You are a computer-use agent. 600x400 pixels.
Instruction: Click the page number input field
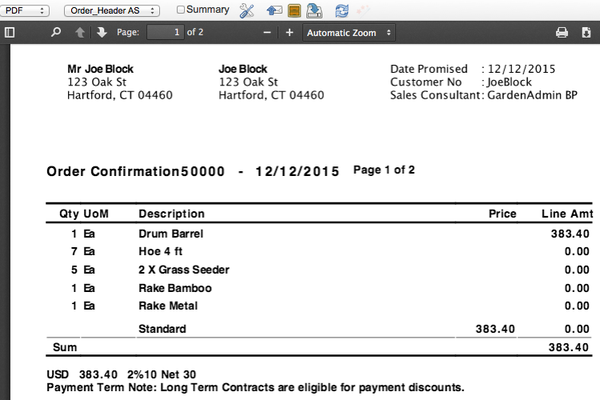[165, 32]
